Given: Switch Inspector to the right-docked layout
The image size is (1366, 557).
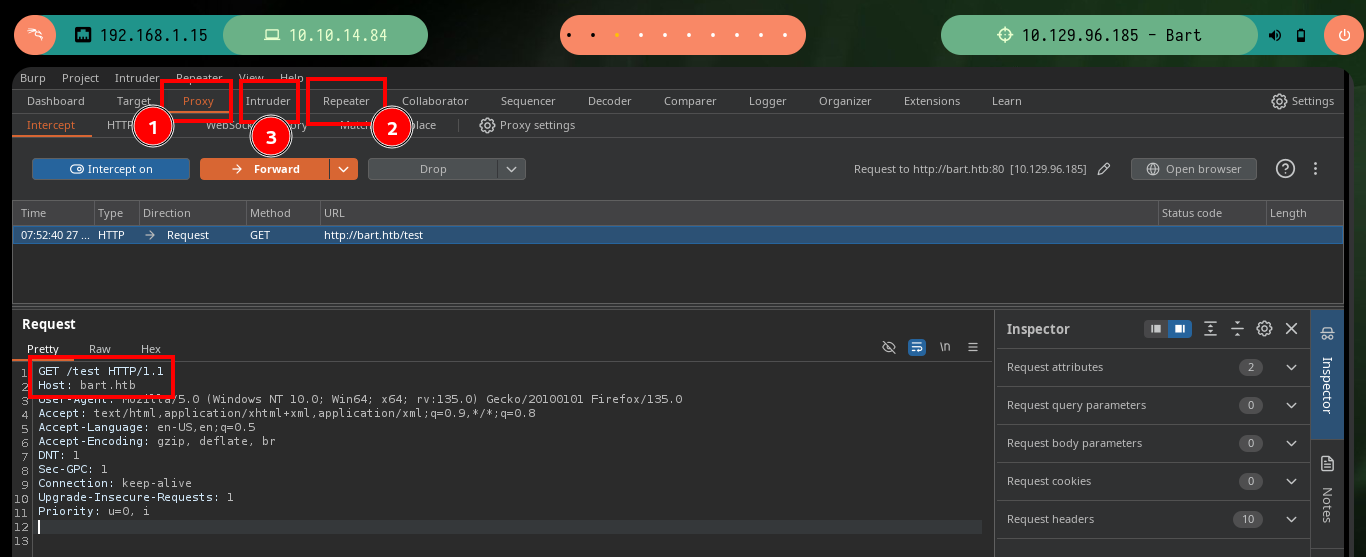Looking at the screenshot, I should click(x=1180, y=329).
